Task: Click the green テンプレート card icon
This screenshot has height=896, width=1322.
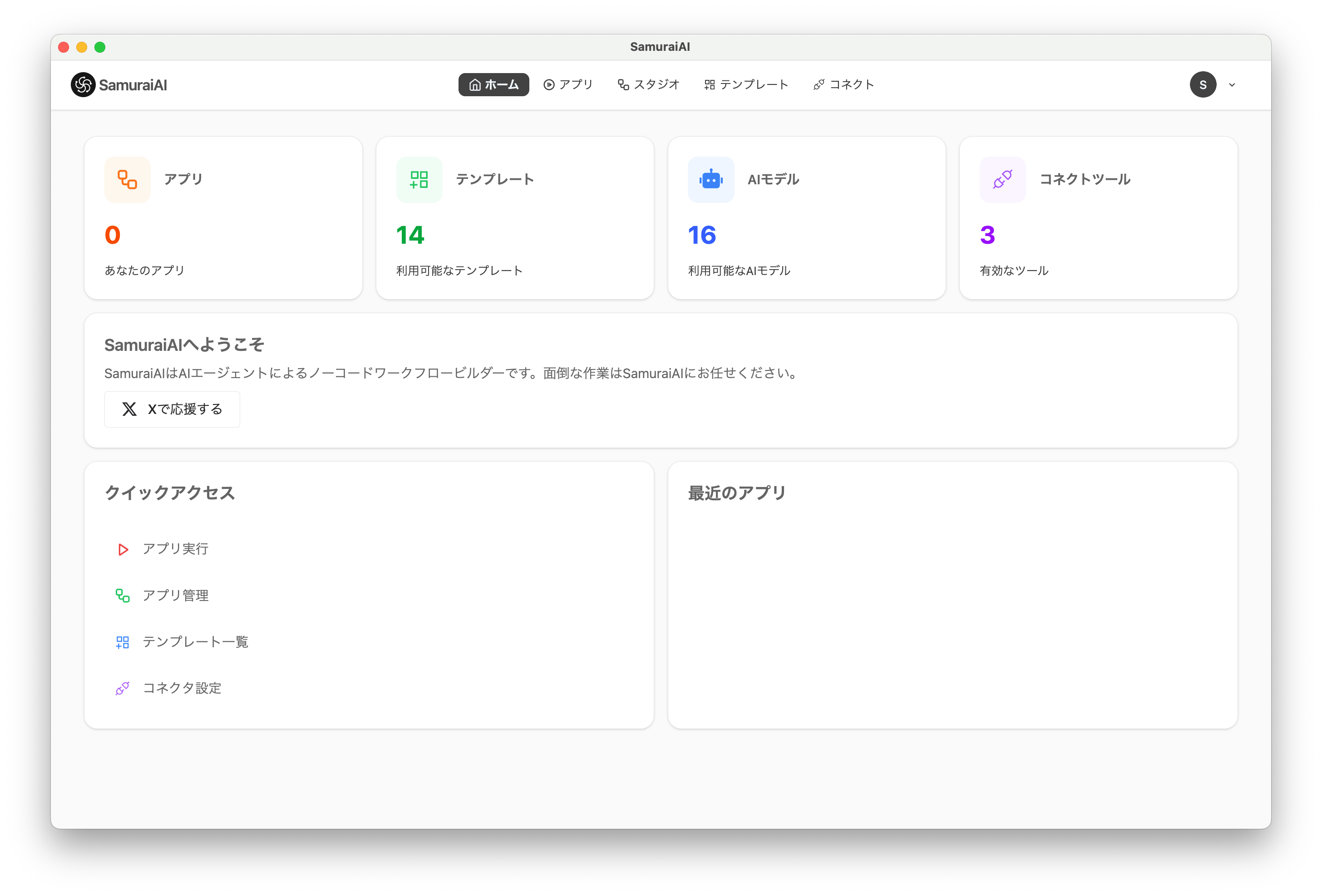Action: [419, 180]
